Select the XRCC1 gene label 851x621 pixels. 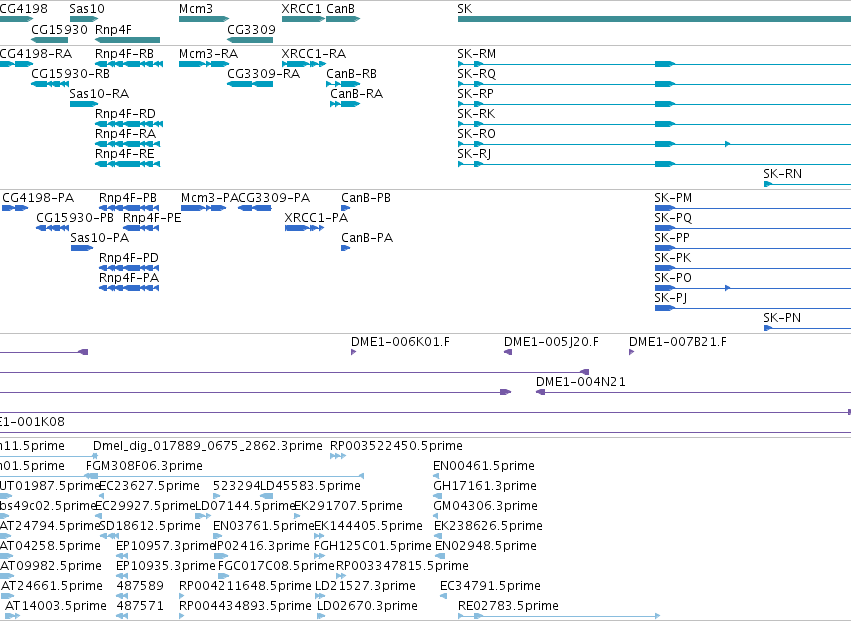pos(301,9)
